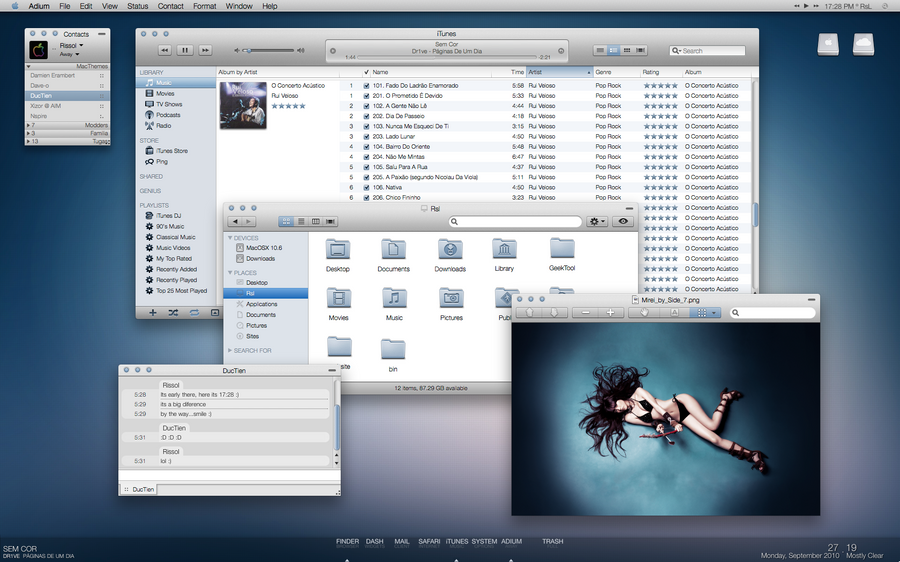Collapse PLACES section in Finder sidebar
The image size is (900, 562).
[x=230, y=273]
